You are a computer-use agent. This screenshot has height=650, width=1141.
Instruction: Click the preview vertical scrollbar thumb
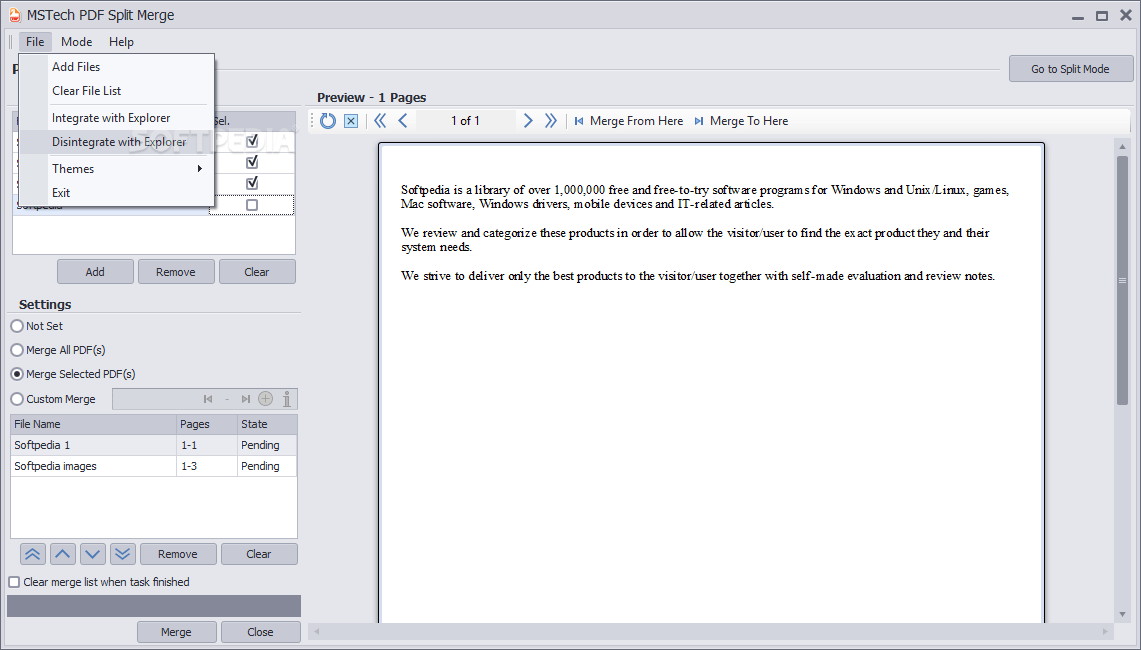(x=1122, y=280)
